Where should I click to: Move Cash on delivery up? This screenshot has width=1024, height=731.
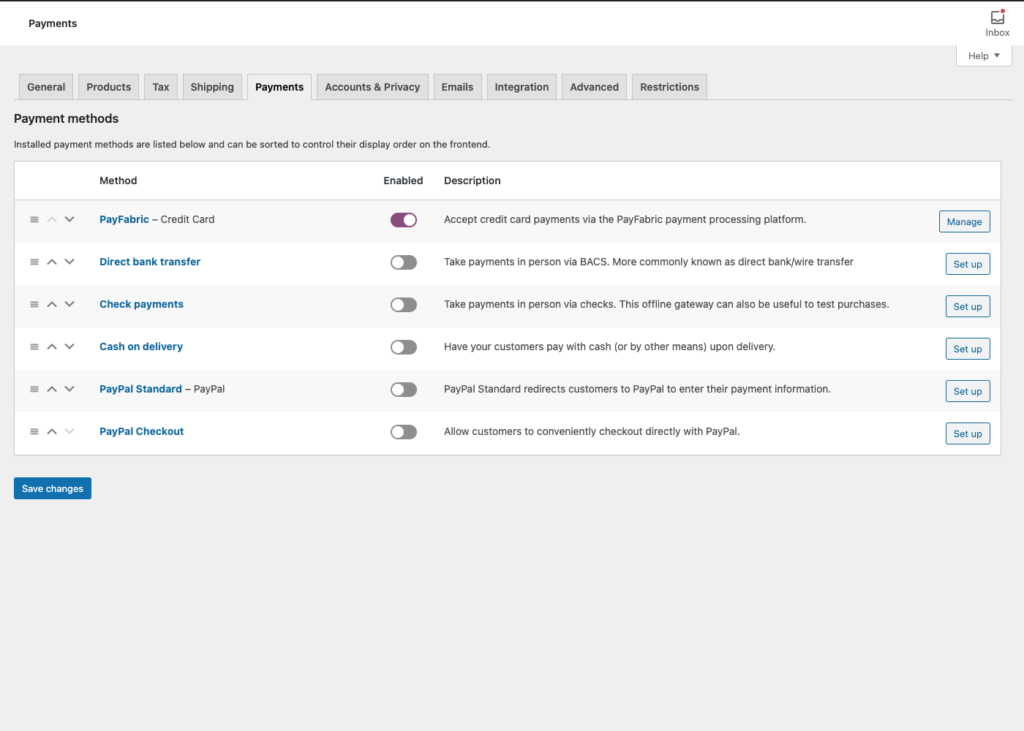52,347
